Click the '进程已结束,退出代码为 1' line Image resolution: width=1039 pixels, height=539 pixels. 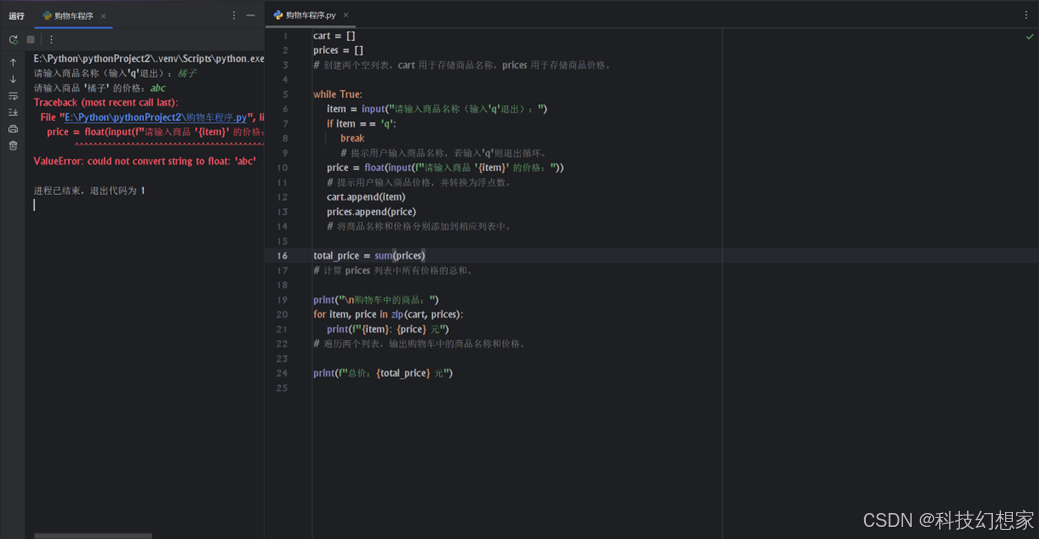point(89,191)
